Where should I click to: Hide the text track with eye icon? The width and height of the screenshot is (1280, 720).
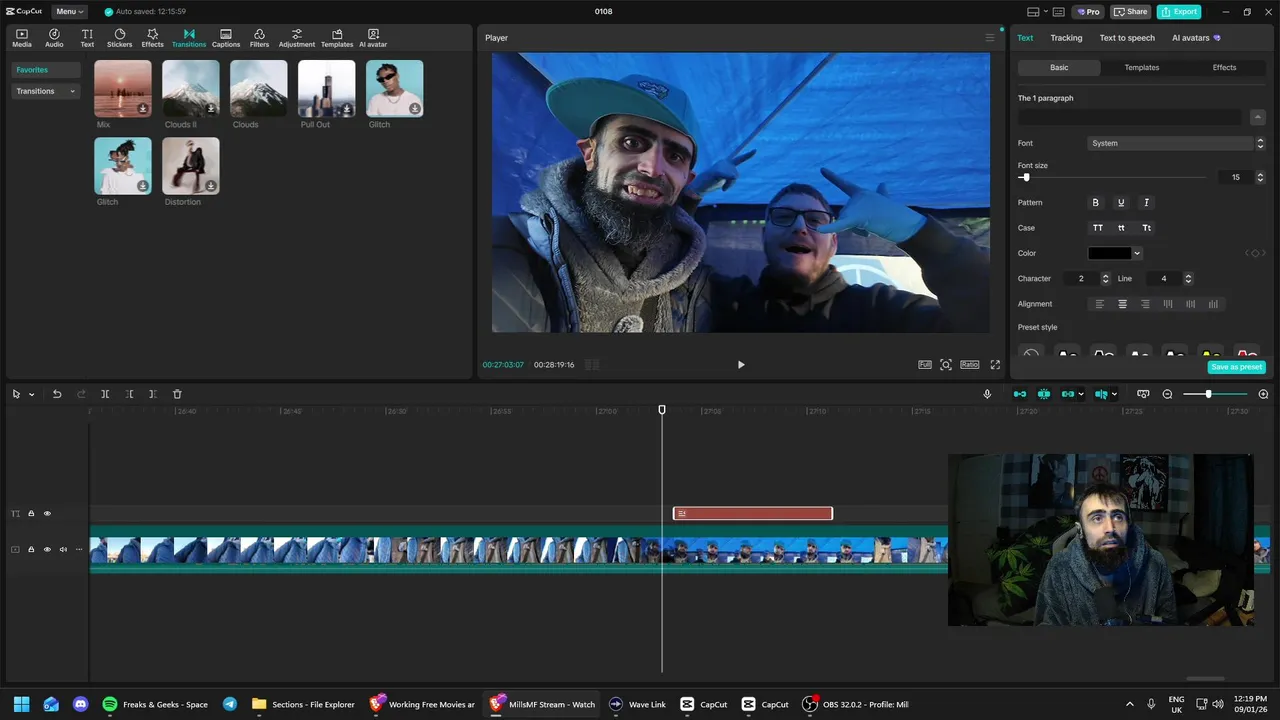click(47, 514)
